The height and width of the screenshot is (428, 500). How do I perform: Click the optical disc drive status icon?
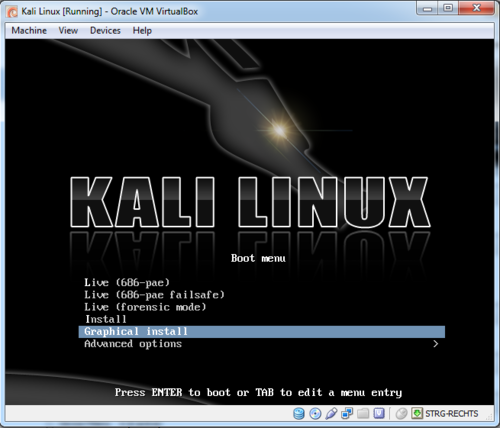(x=315, y=413)
